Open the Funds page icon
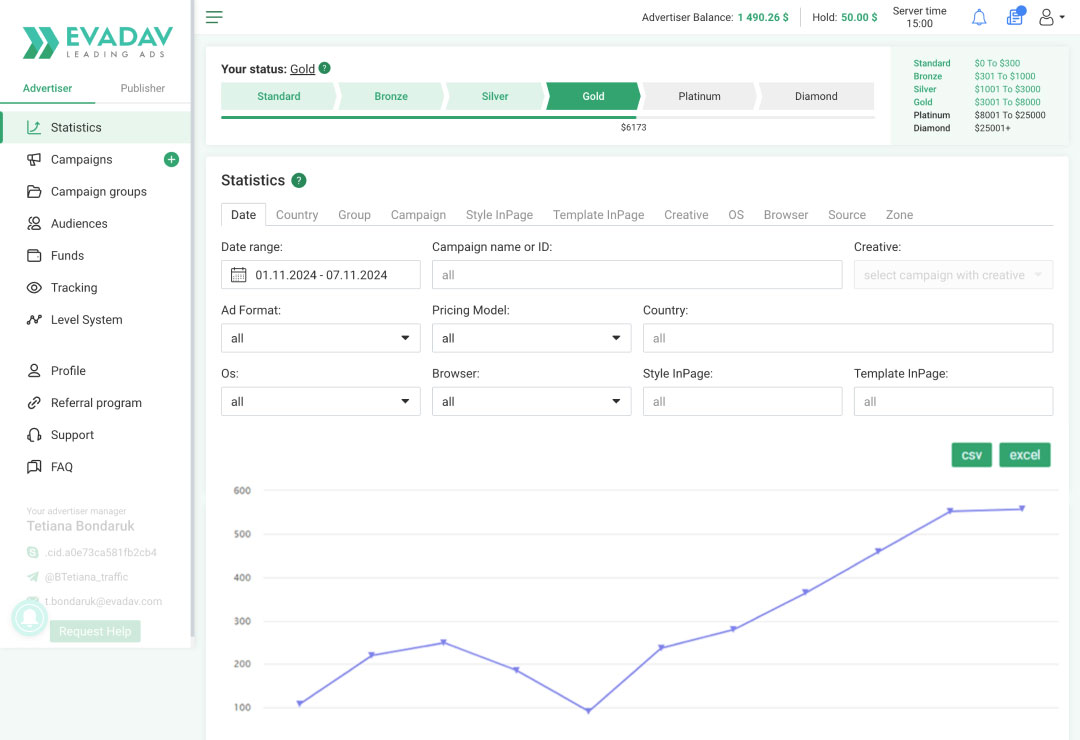Image resolution: width=1080 pixels, height=740 pixels. (x=34, y=255)
